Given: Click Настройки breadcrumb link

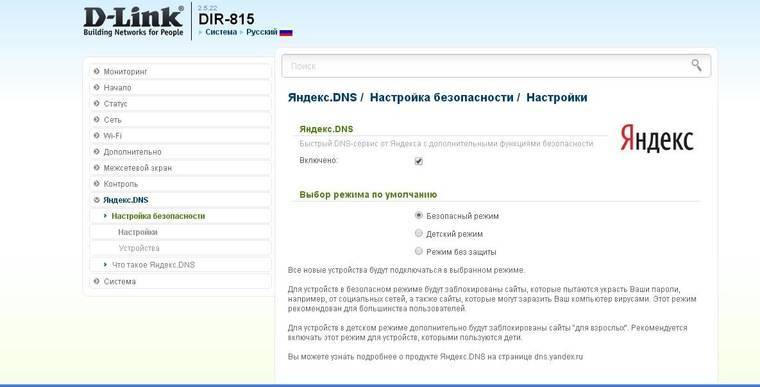Looking at the screenshot, I should pos(557,97).
